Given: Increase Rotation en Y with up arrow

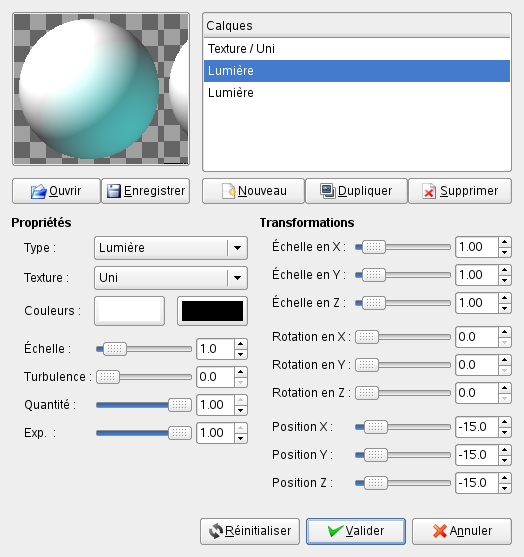Looking at the screenshot, I should pos(505,360).
